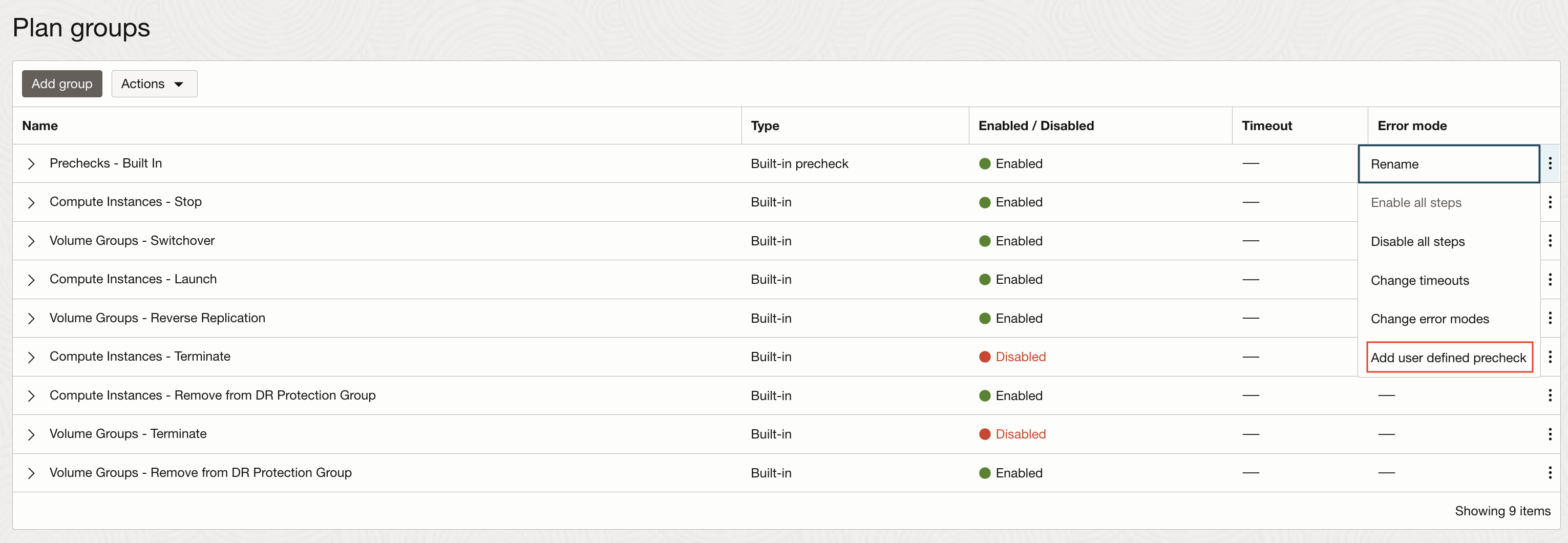Open actions for Volume Groups - Reverse Replication row
Screen dimensions: 1568x543
point(1551,318)
